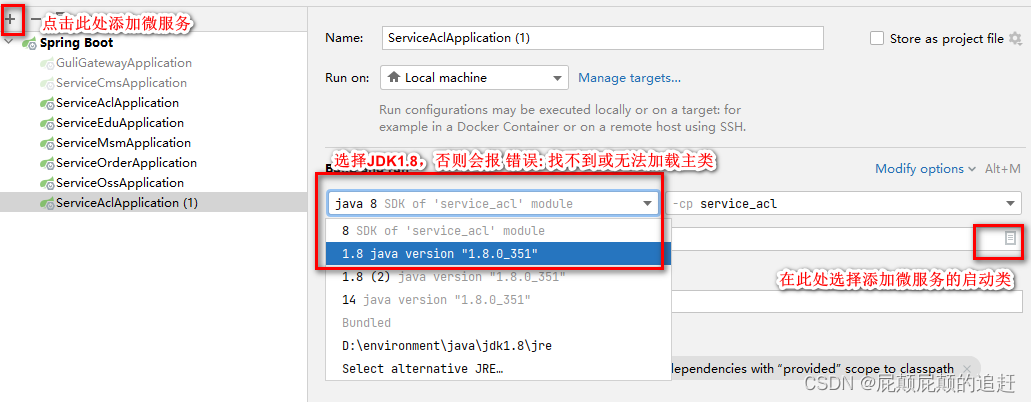Enable Store as project file checkbox

pos(876,39)
